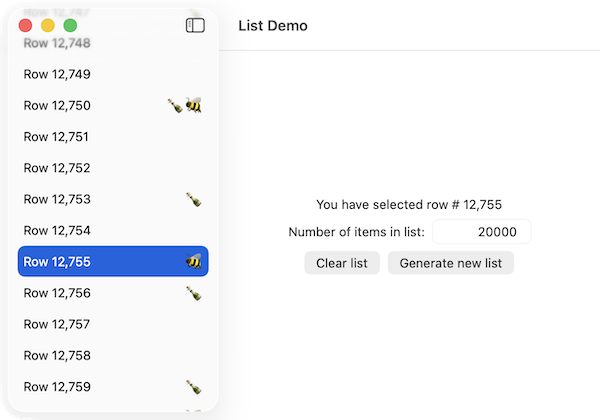The height and width of the screenshot is (420, 600).
Task: Click the bee emoji in selected Row 12,755
Action: click(193, 261)
